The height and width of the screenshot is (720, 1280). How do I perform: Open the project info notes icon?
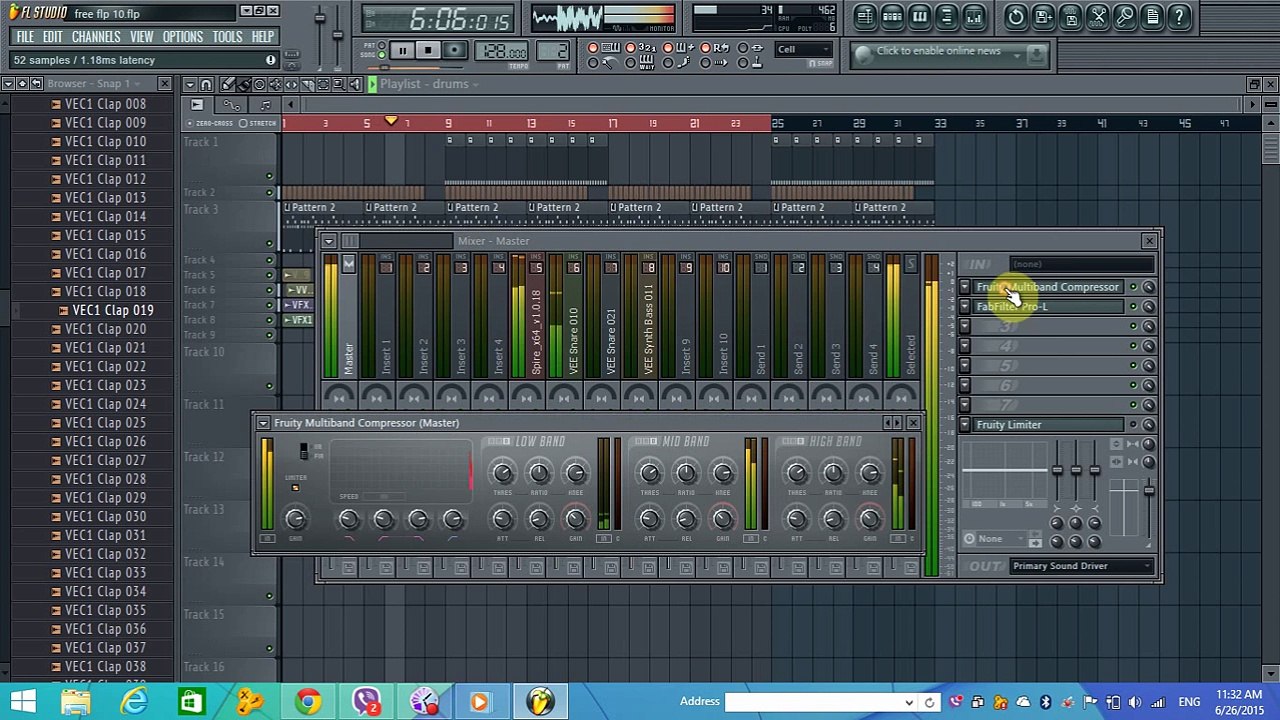coord(1152,16)
